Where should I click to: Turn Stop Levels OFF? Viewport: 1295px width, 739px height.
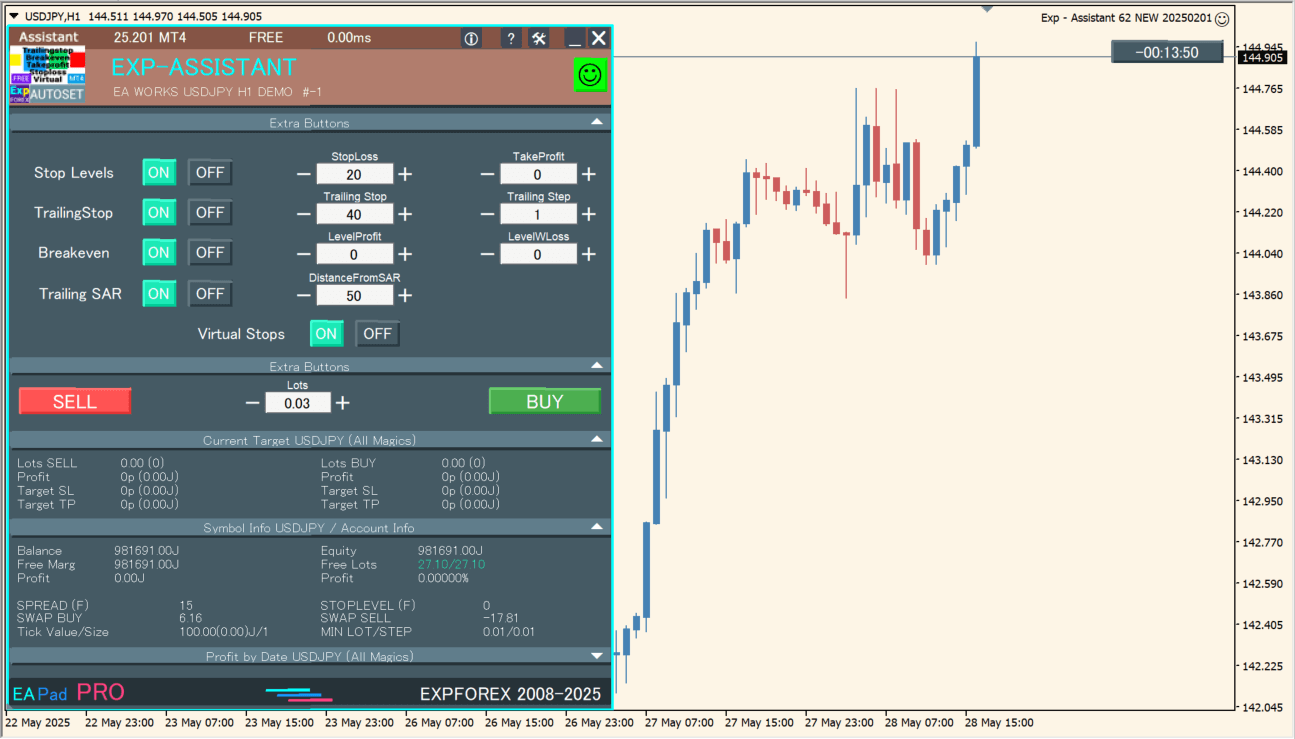click(x=210, y=172)
